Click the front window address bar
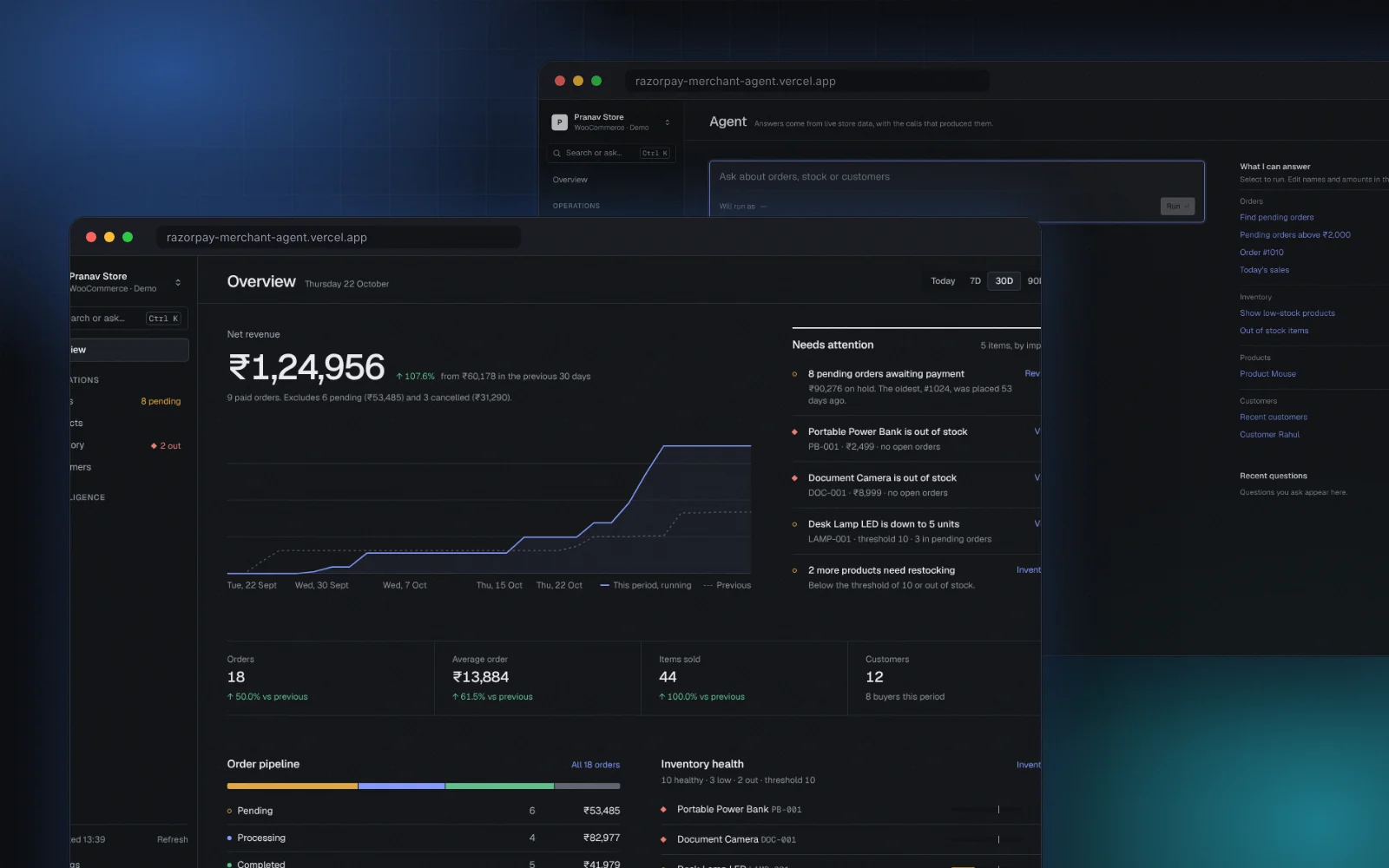This screenshot has width=1389, height=868. coord(339,237)
